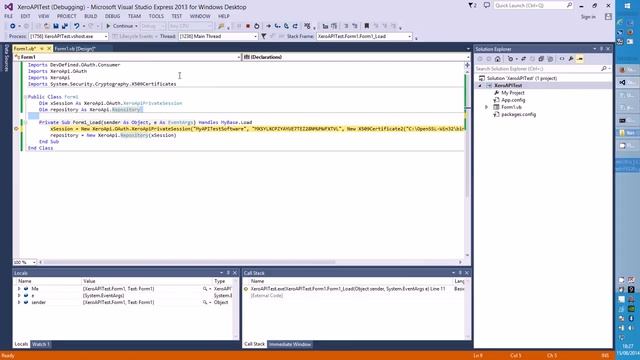The height and width of the screenshot is (360, 640).
Task: Open the WINDOW menu
Action: pos(200,16)
